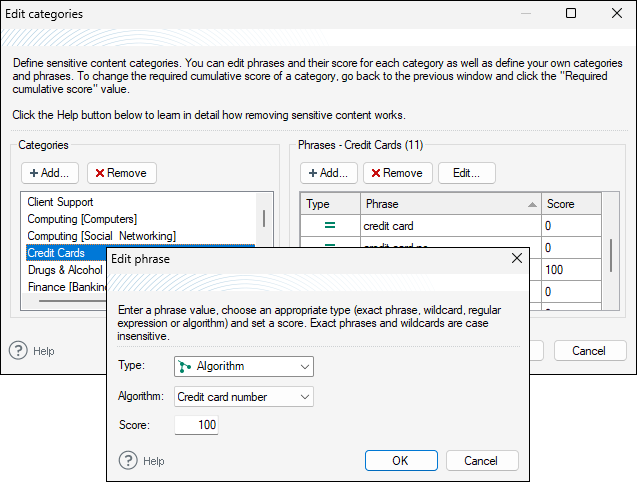The image size is (637, 484).
Task: Click the Score column header
Action: (x=570, y=204)
